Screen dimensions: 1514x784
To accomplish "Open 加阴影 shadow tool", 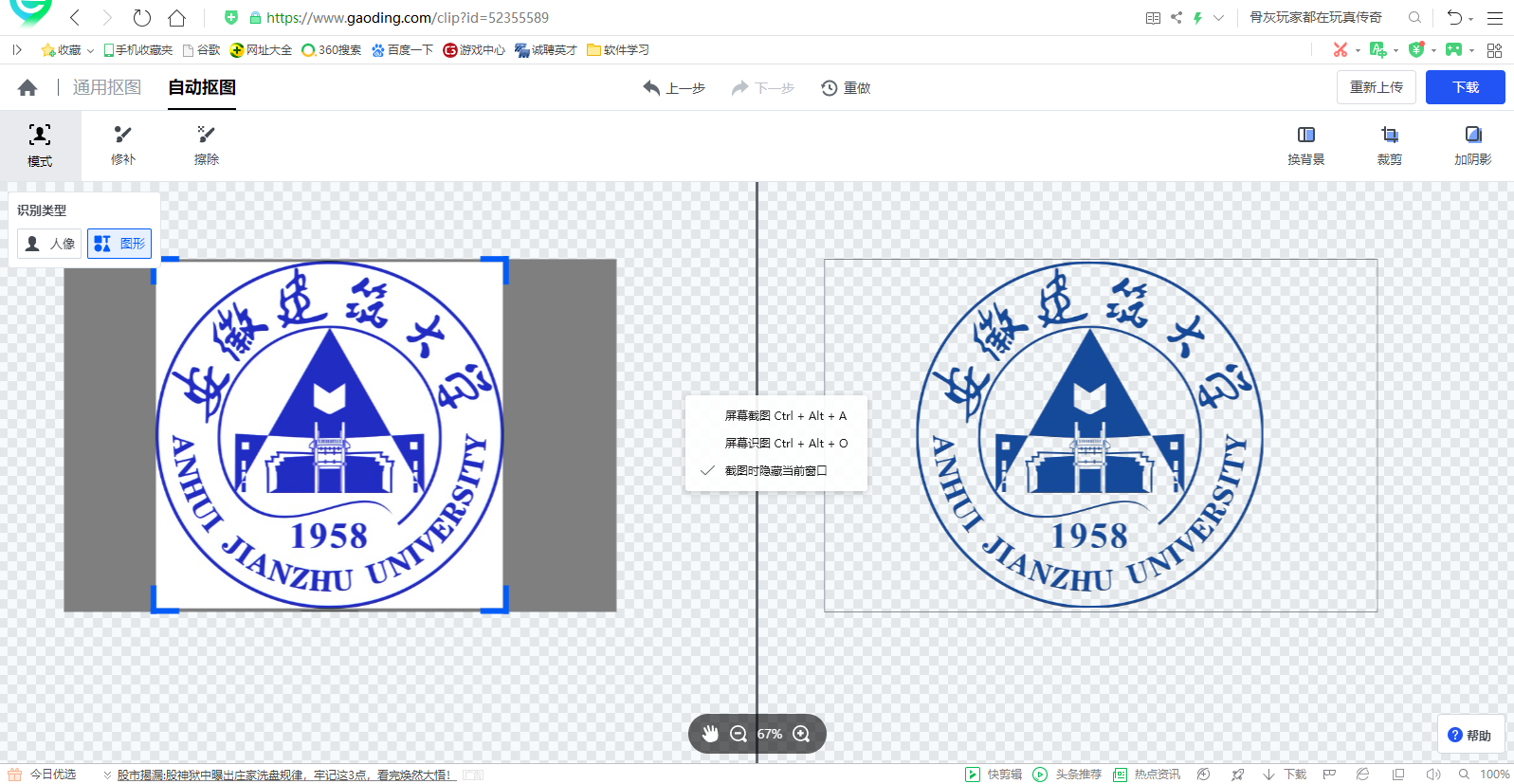I will pos(1473,146).
